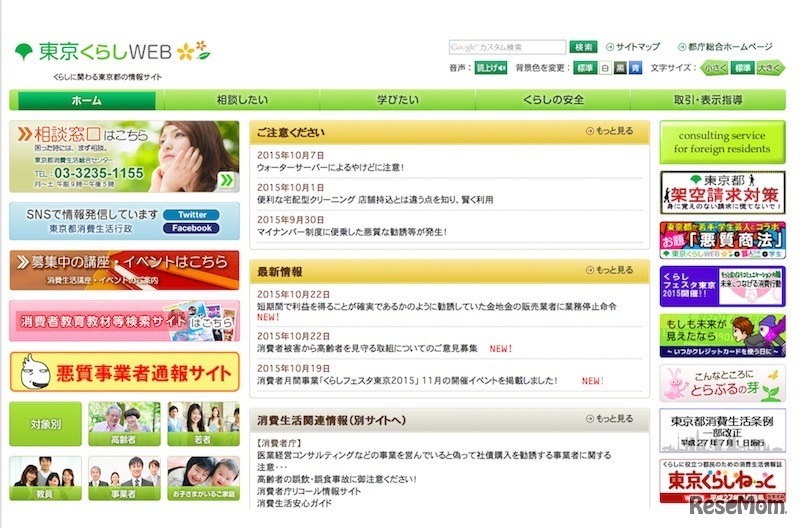This screenshot has height=528, width=800.
Task: Open 消費生活安心ガイド link
Action: coord(294,503)
